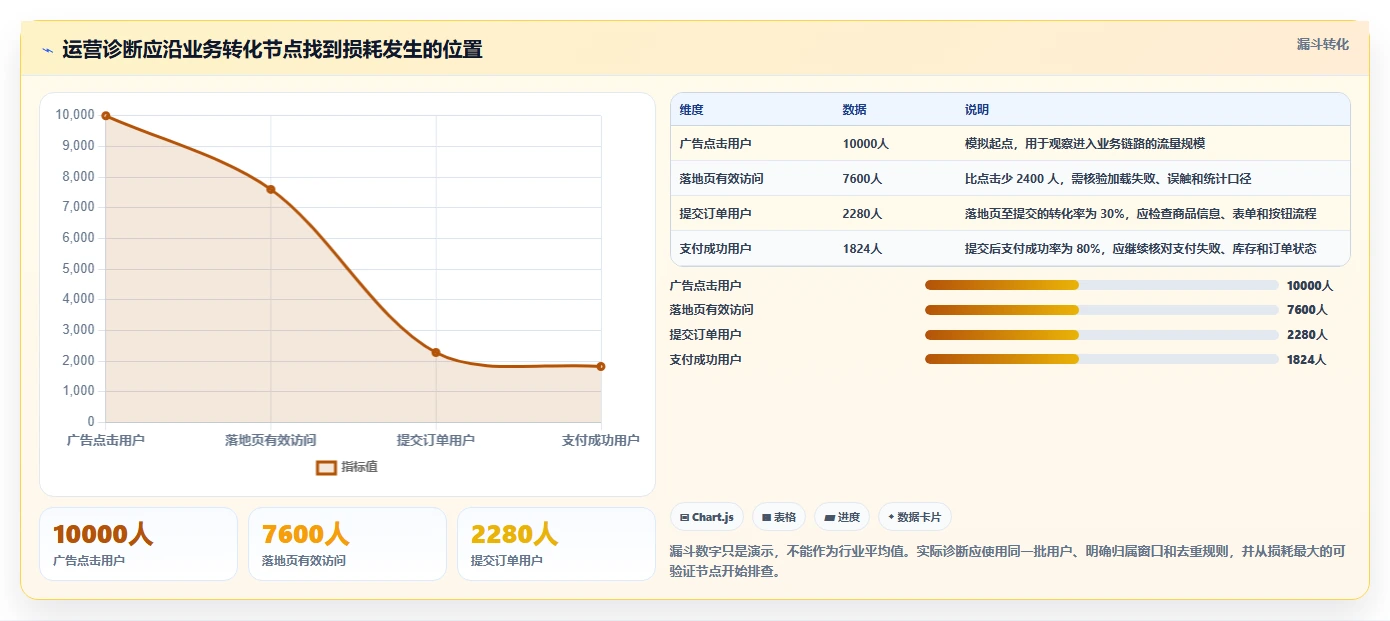Select the 广告点击用户 cell in the table
The height and width of the screenshot is (621, 1390).
(x=715, y=144)
